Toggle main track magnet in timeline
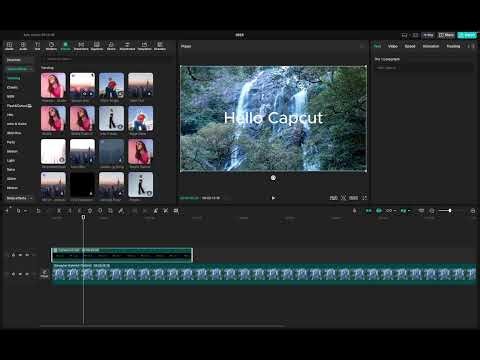Screen dimensions: 480x360 [368, 211]
